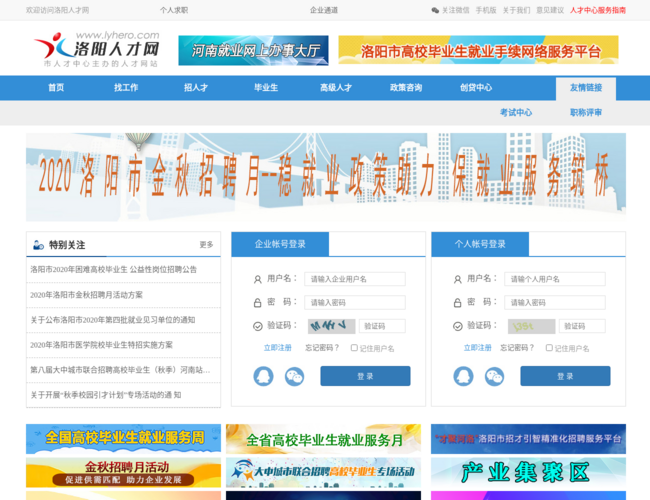Open the 全省高校毕业生就业服务月 banner
The height and width of the screenshot is (500, 650).
pyautogui.click(x=323, y=439)
